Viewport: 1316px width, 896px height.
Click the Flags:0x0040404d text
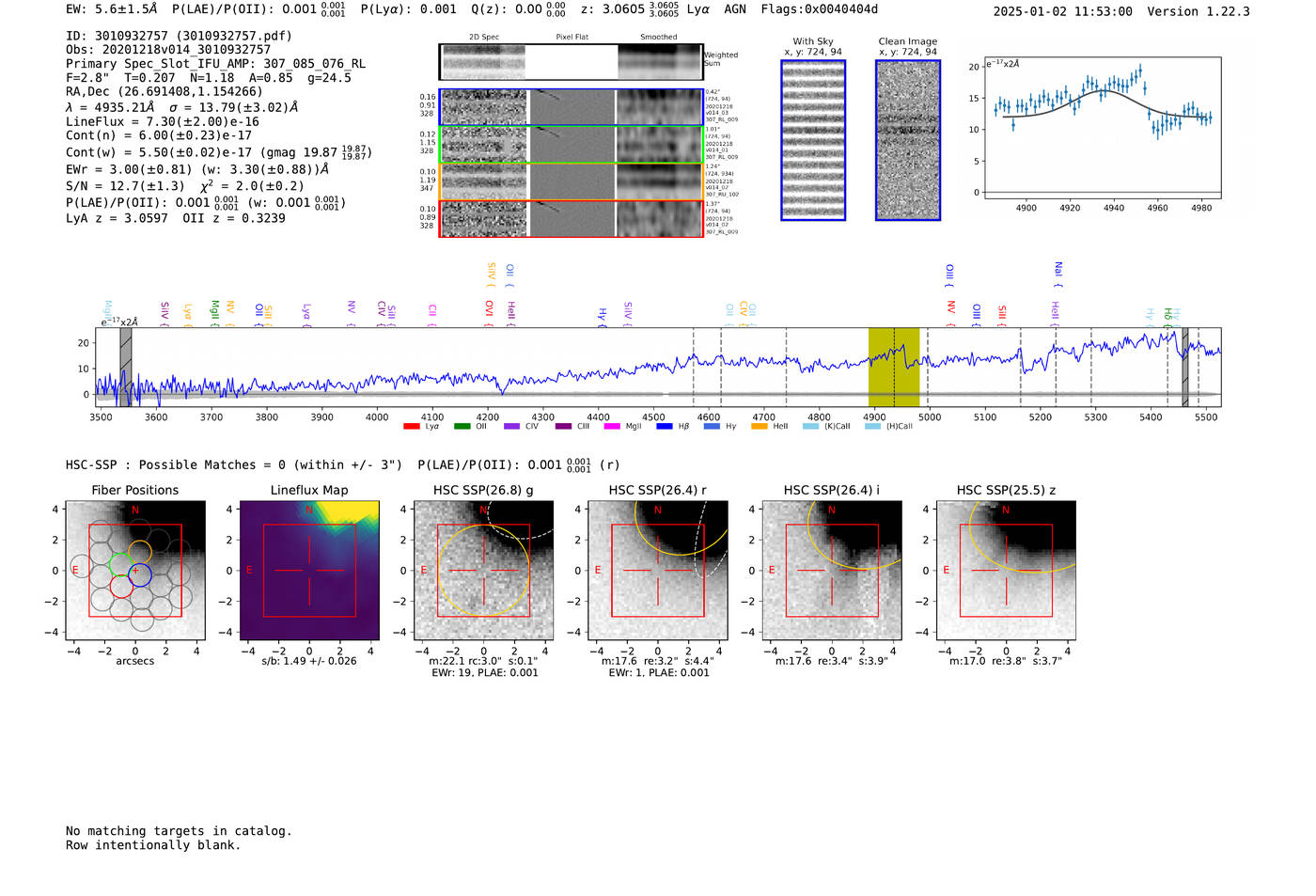(x=820, y=9)
